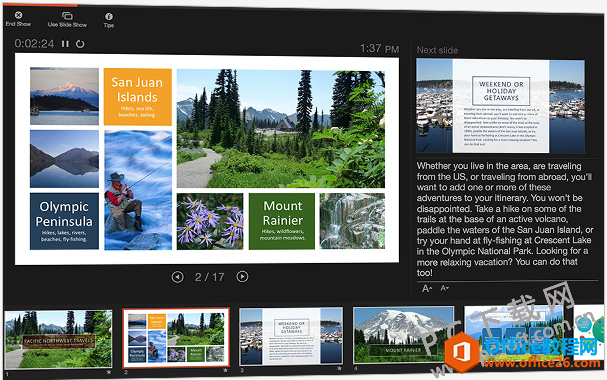Click the large forest trail photo
The width and height of the screenshot is (607, 380).
[x=281, y=128]
